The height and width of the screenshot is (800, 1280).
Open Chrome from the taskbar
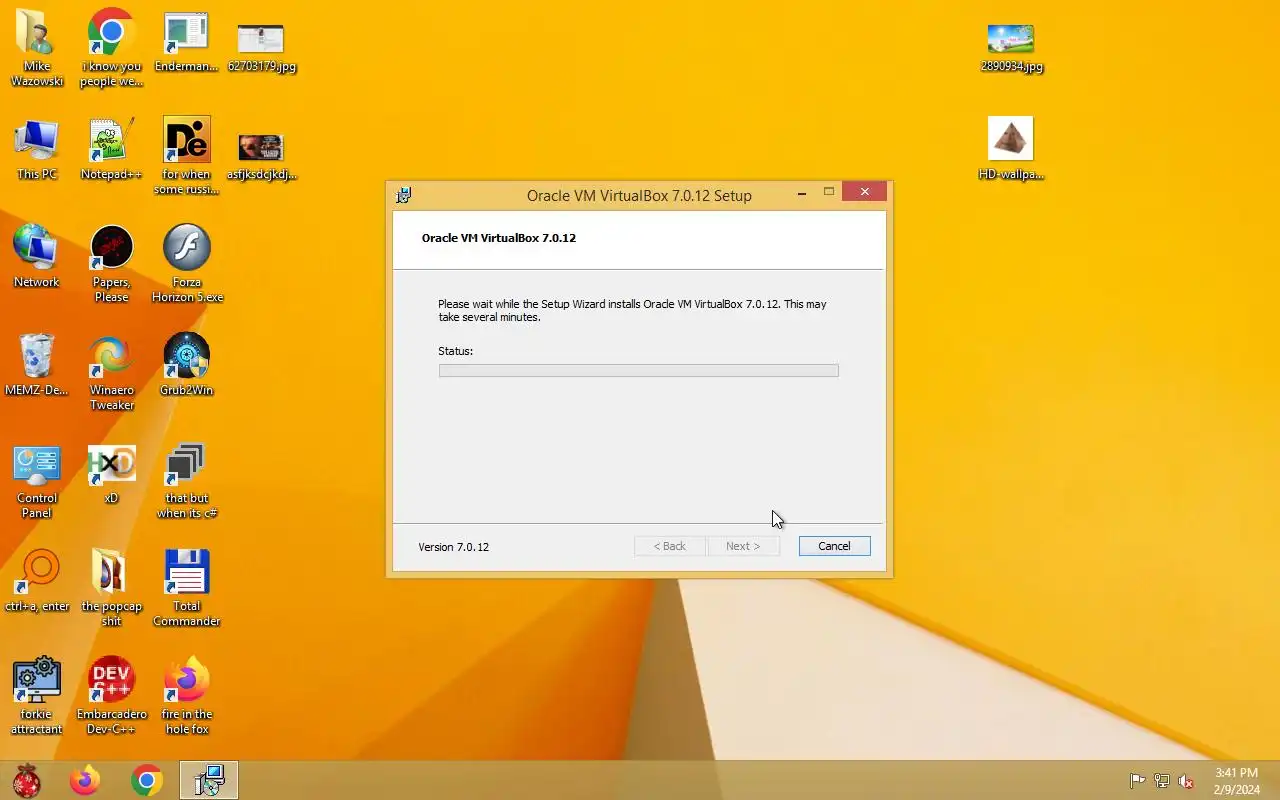(x=147, y=780)
